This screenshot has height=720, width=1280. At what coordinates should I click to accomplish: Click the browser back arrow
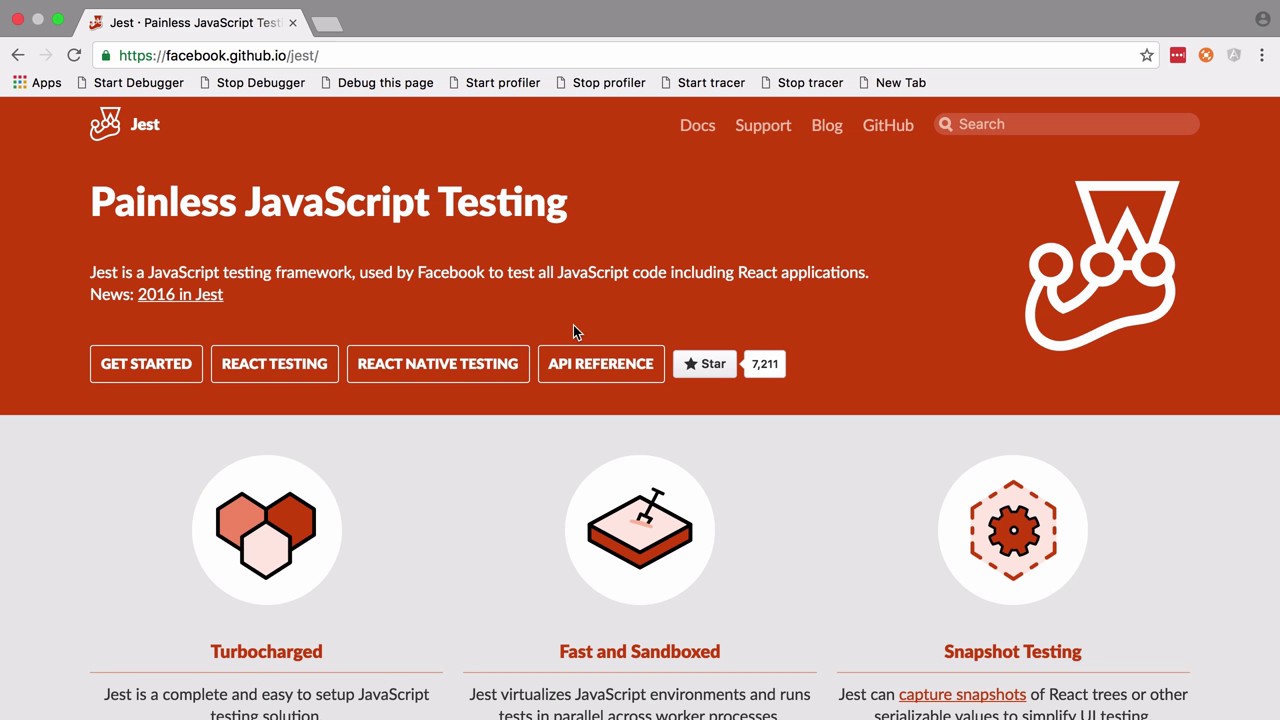tap(18, 55)
